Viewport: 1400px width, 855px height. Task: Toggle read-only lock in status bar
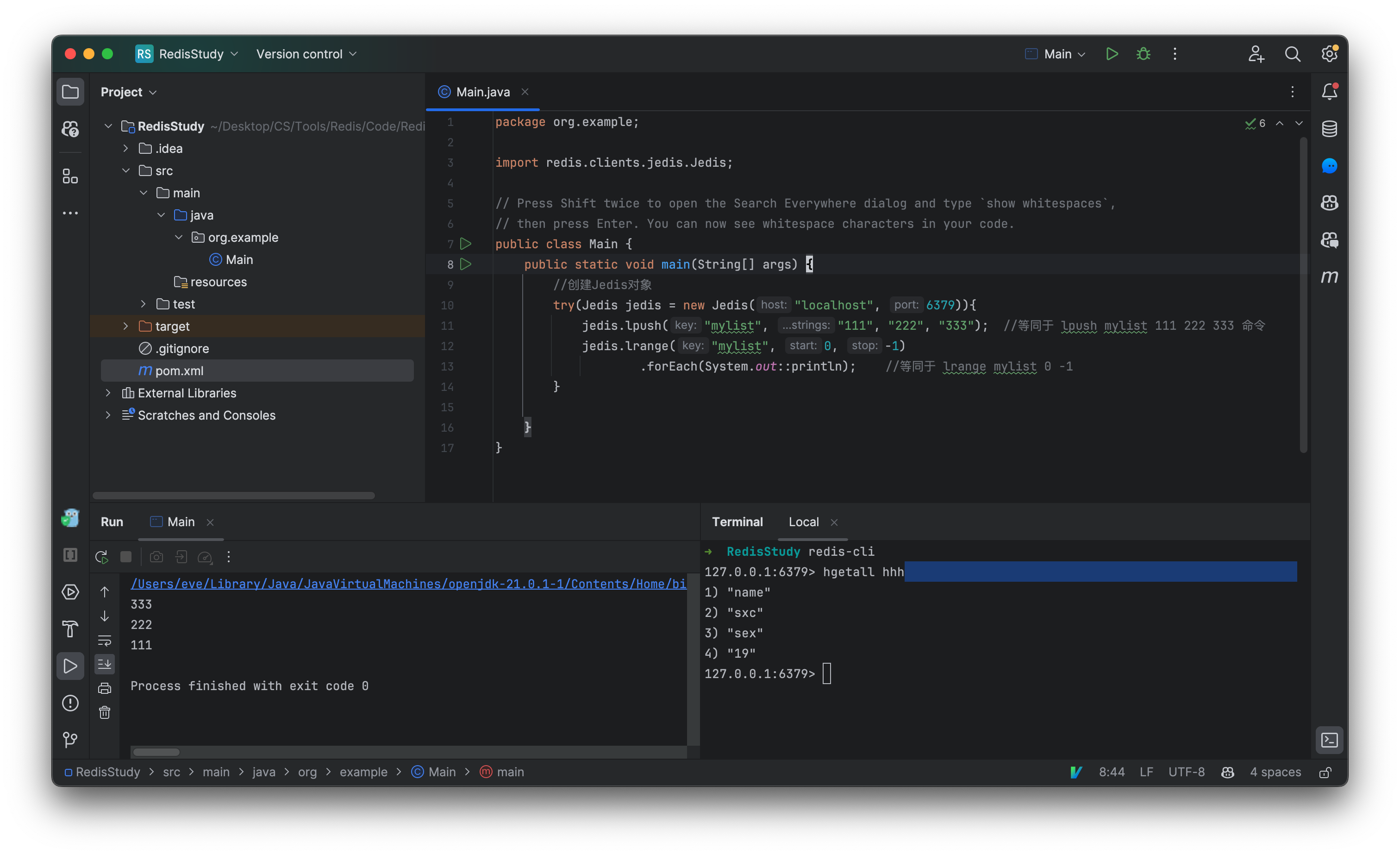(1325, 772)
